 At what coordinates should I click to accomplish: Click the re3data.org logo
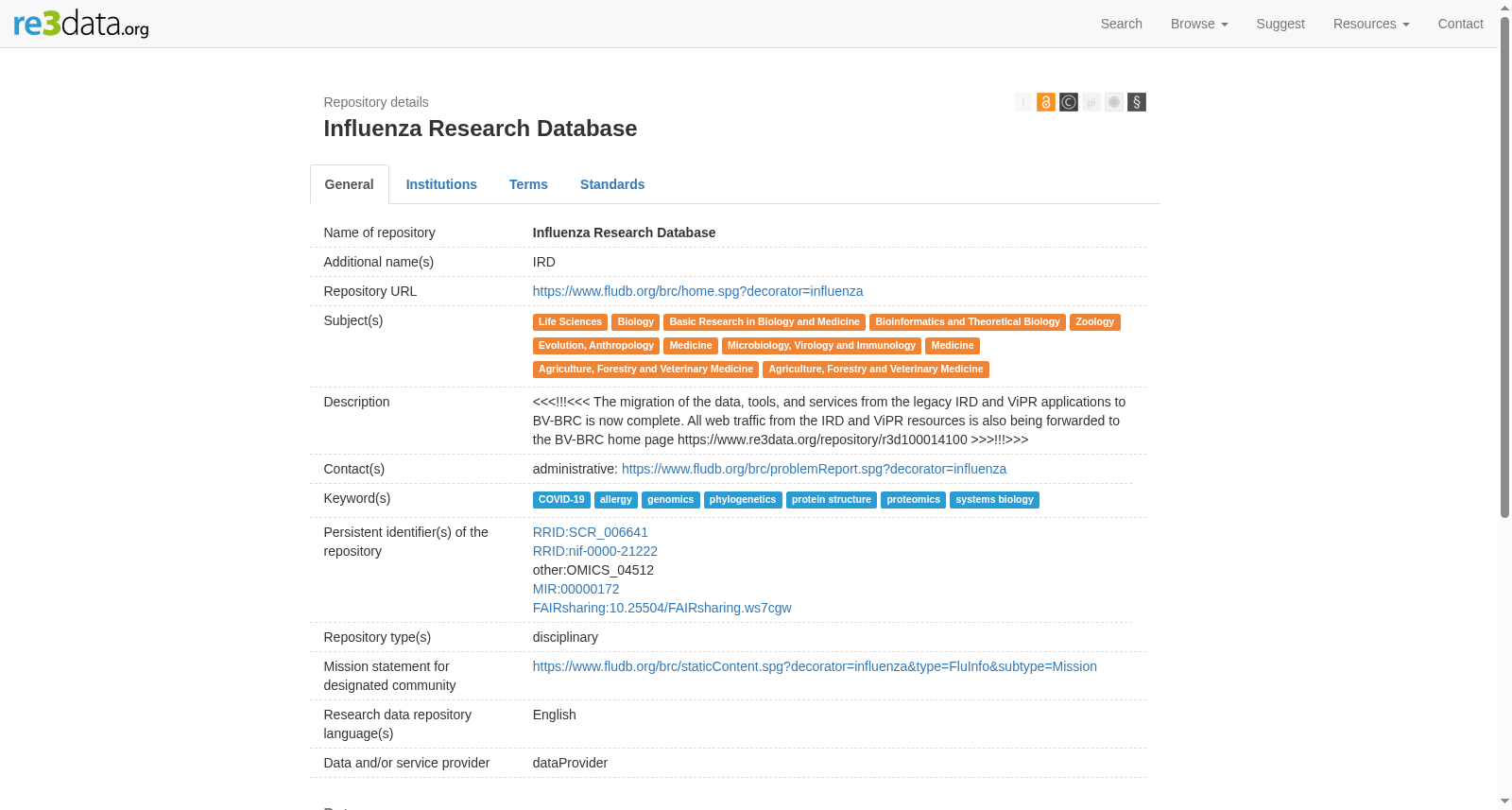81,24
